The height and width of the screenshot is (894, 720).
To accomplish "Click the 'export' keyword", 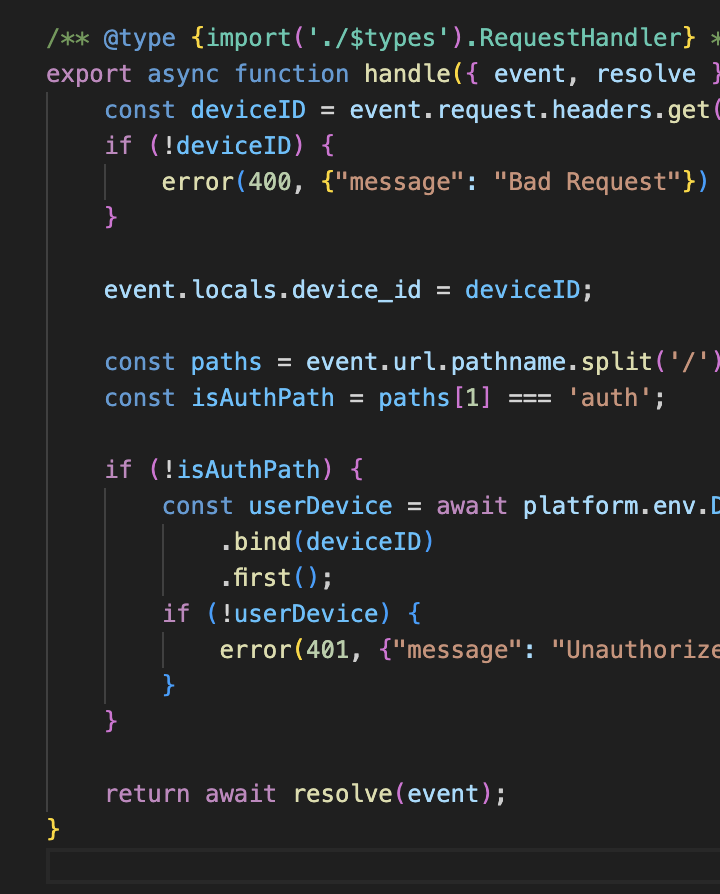I will [89, 75].
